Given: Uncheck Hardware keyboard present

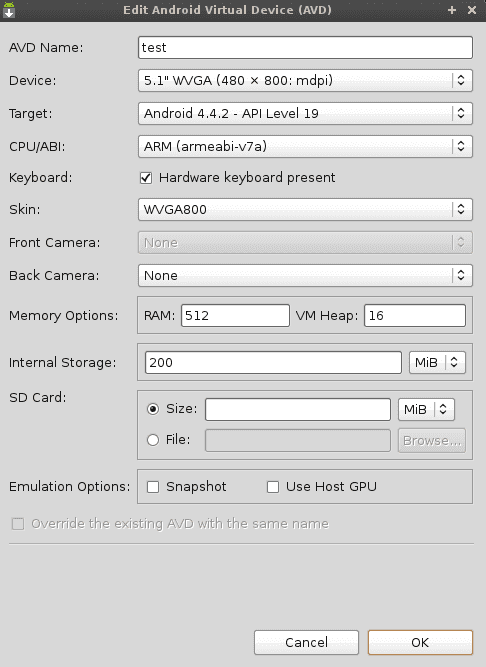Looking at the screenshot, I should click(146, 178).
